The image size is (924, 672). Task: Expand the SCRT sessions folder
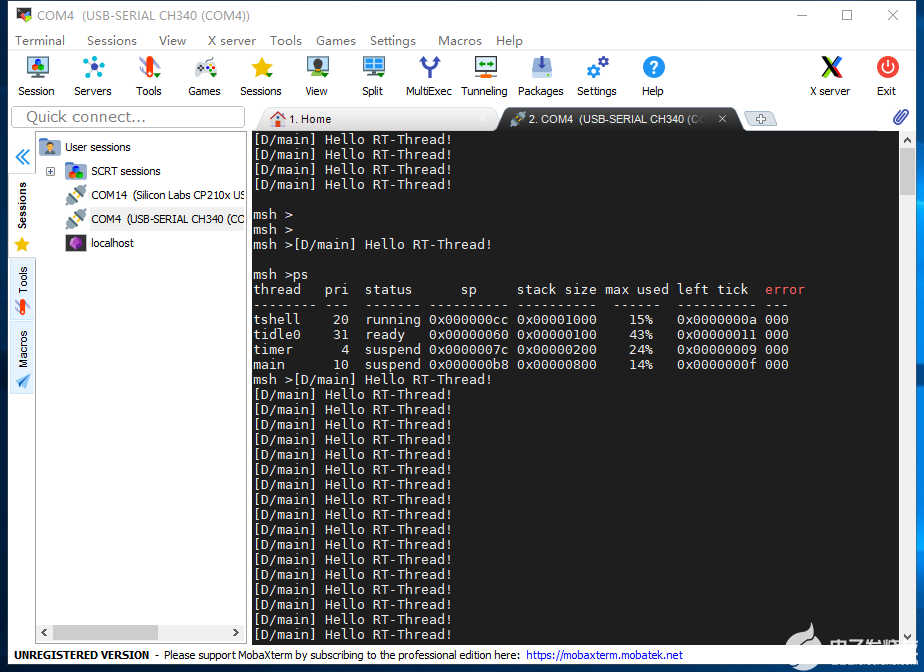pos(51,172)
